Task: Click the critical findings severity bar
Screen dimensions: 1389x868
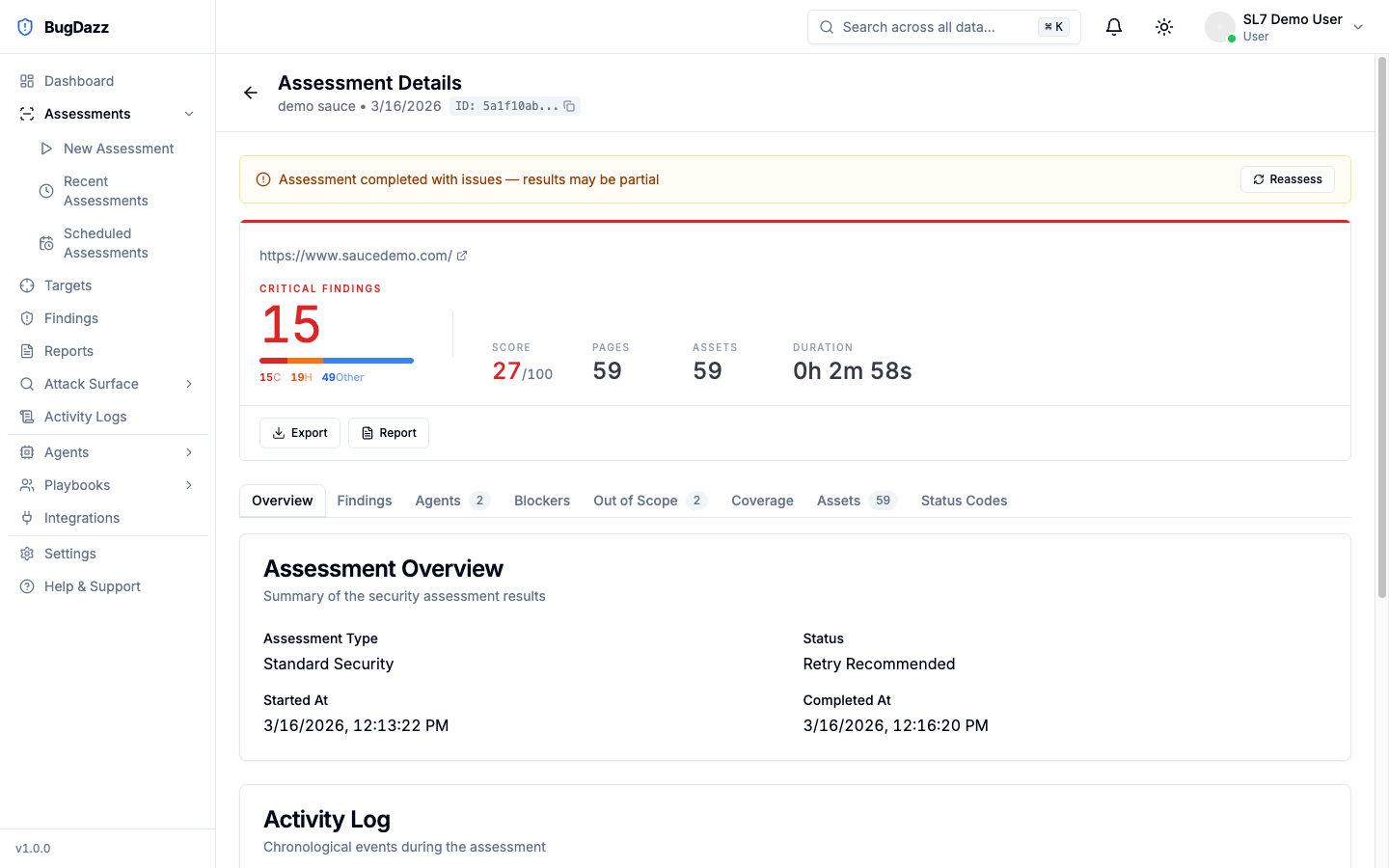Action: tap(337, 361)
